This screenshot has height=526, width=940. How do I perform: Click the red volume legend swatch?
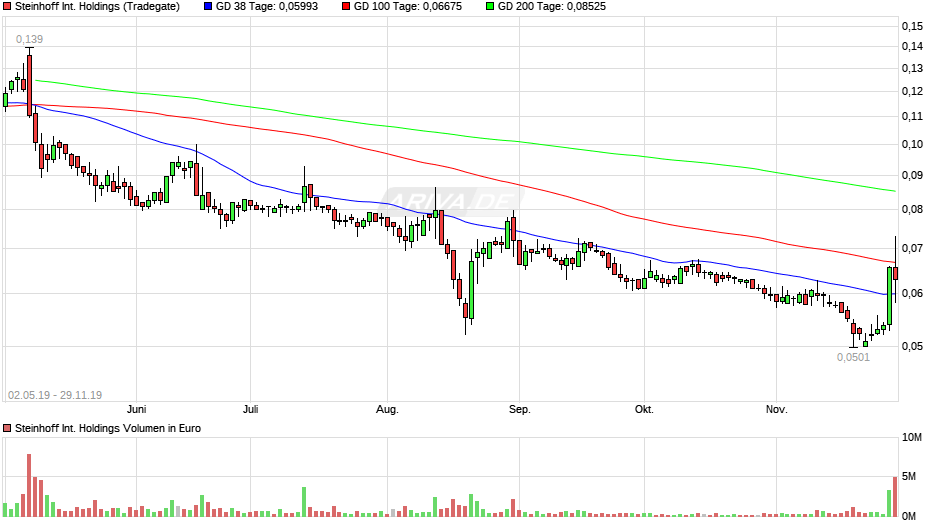click(7, 428)
